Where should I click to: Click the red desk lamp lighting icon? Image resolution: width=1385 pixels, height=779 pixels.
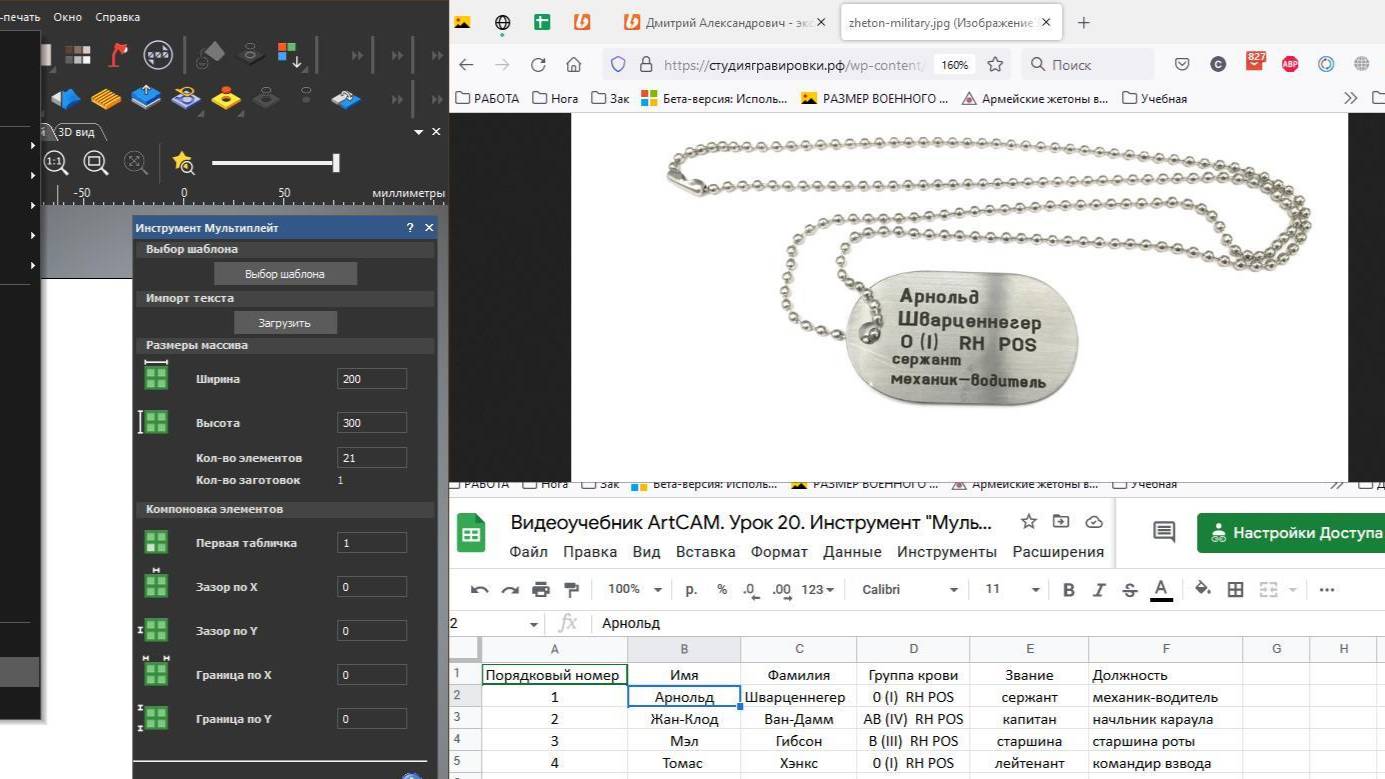pyautogui.click(x=118, y=55)
